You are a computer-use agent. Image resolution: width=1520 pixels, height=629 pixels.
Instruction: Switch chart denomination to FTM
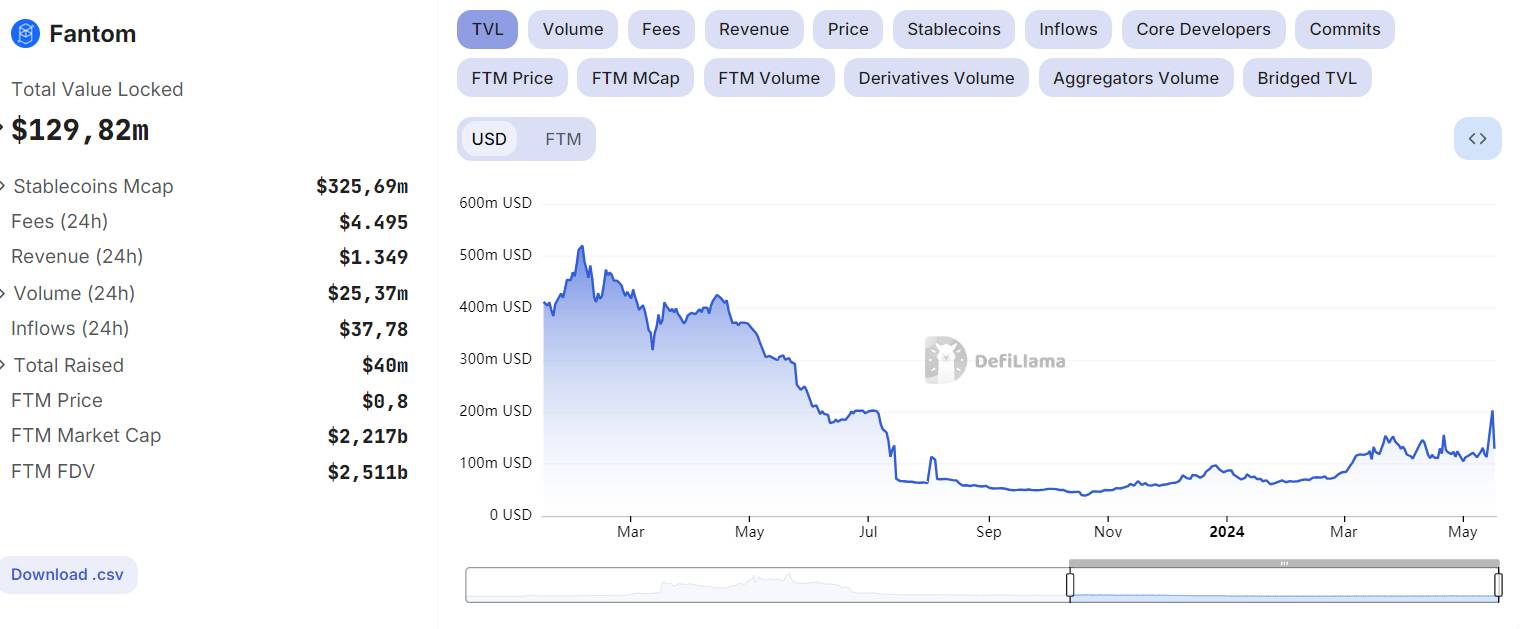[563, 139]
